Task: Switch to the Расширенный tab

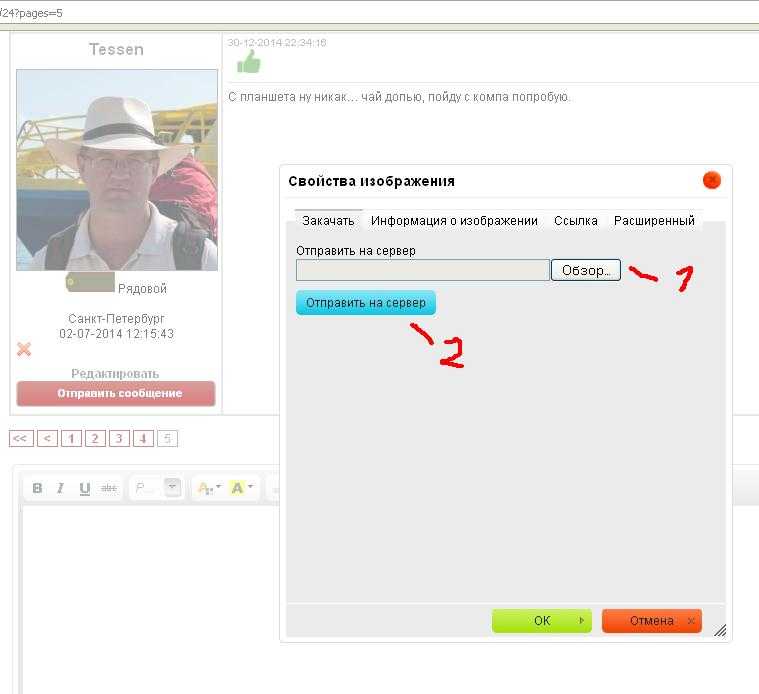Action: (654, 221)
